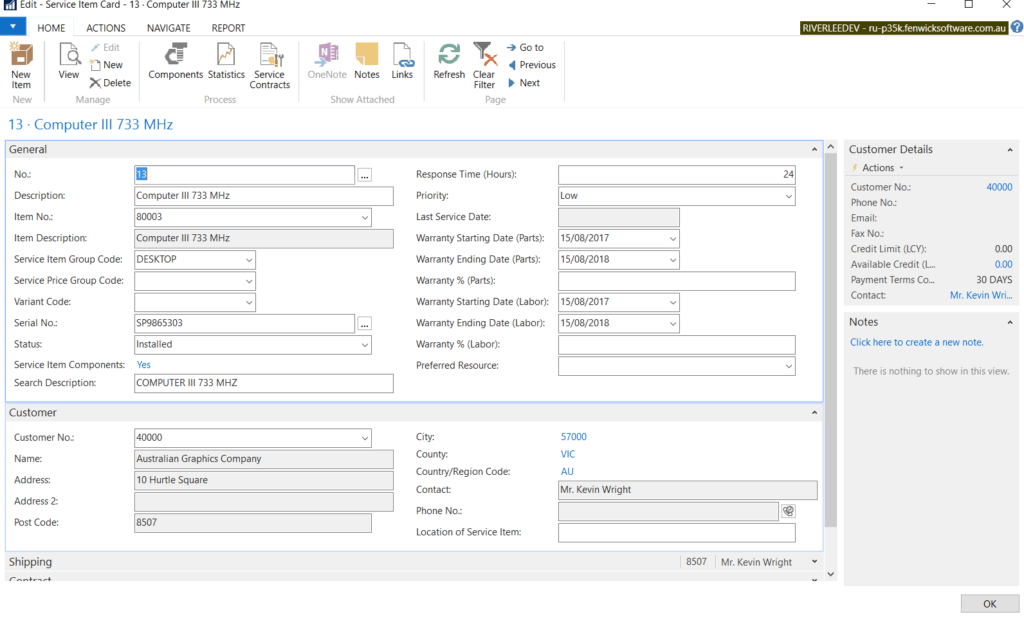Click the Serial No. assist-edit button
1024x619 pixels.
point(365,323)
